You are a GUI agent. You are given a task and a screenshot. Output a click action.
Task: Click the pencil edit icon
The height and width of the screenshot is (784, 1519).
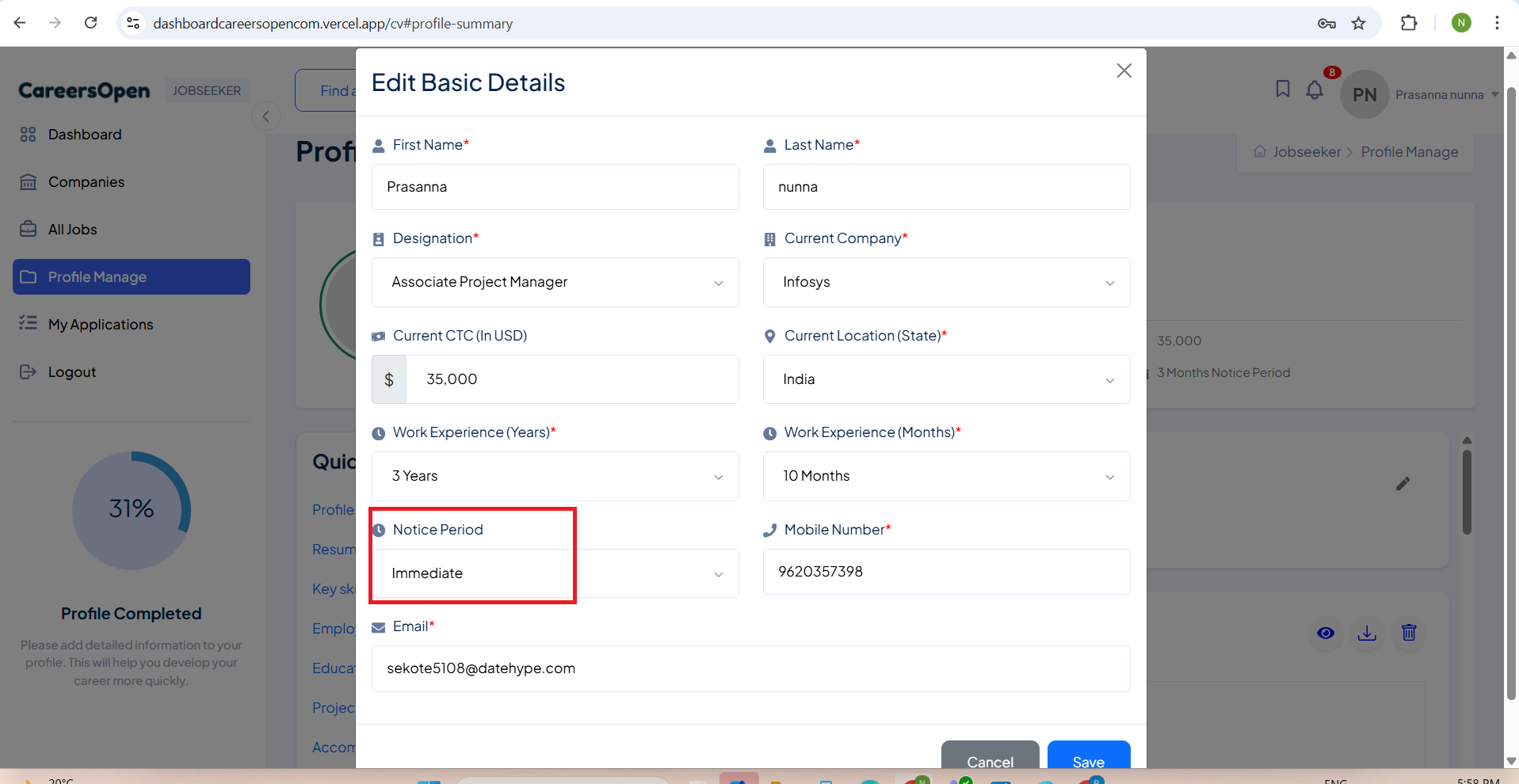coord(1403,484)
